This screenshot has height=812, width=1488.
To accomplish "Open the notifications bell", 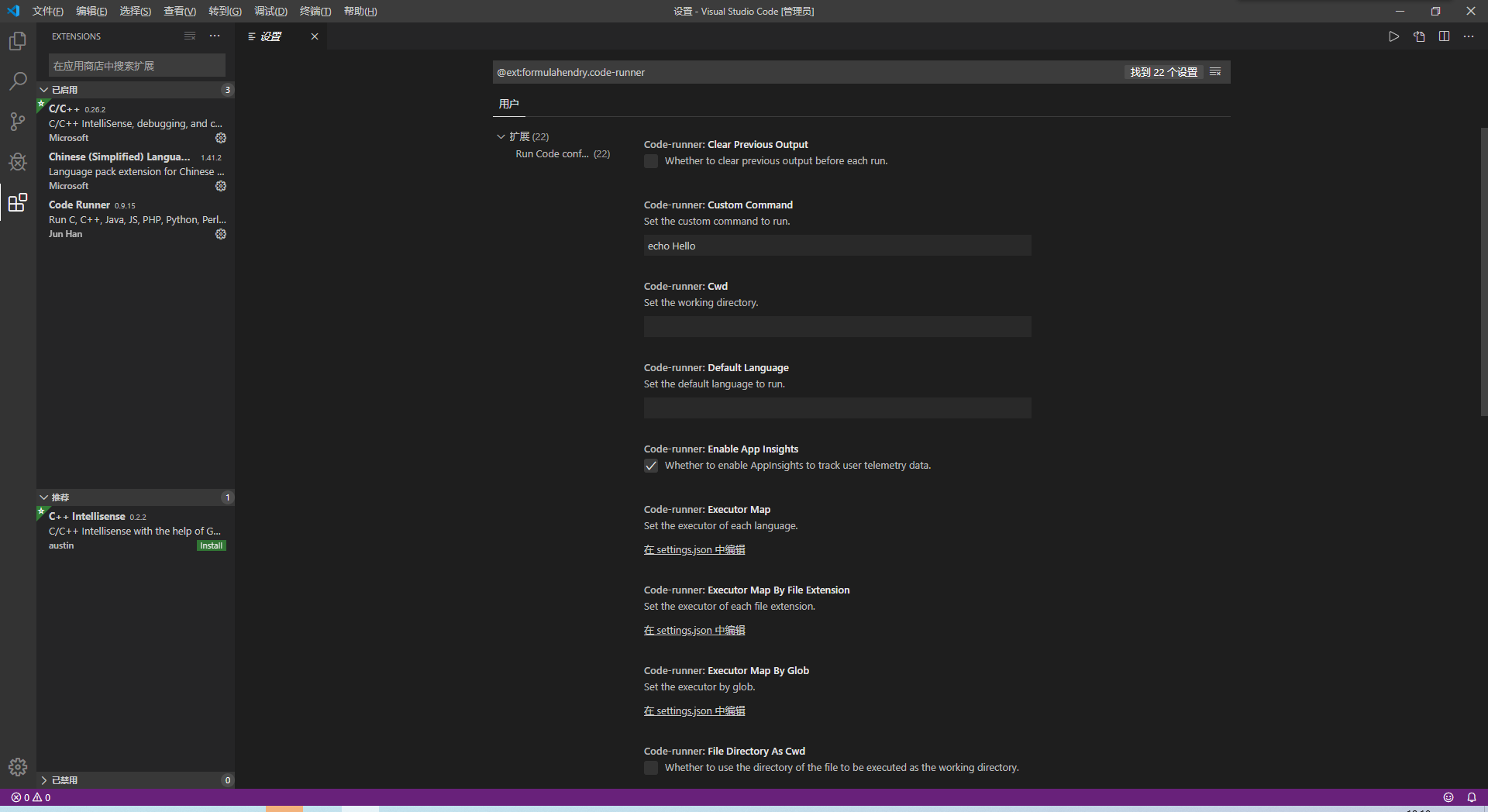I will coord(1472,797).
